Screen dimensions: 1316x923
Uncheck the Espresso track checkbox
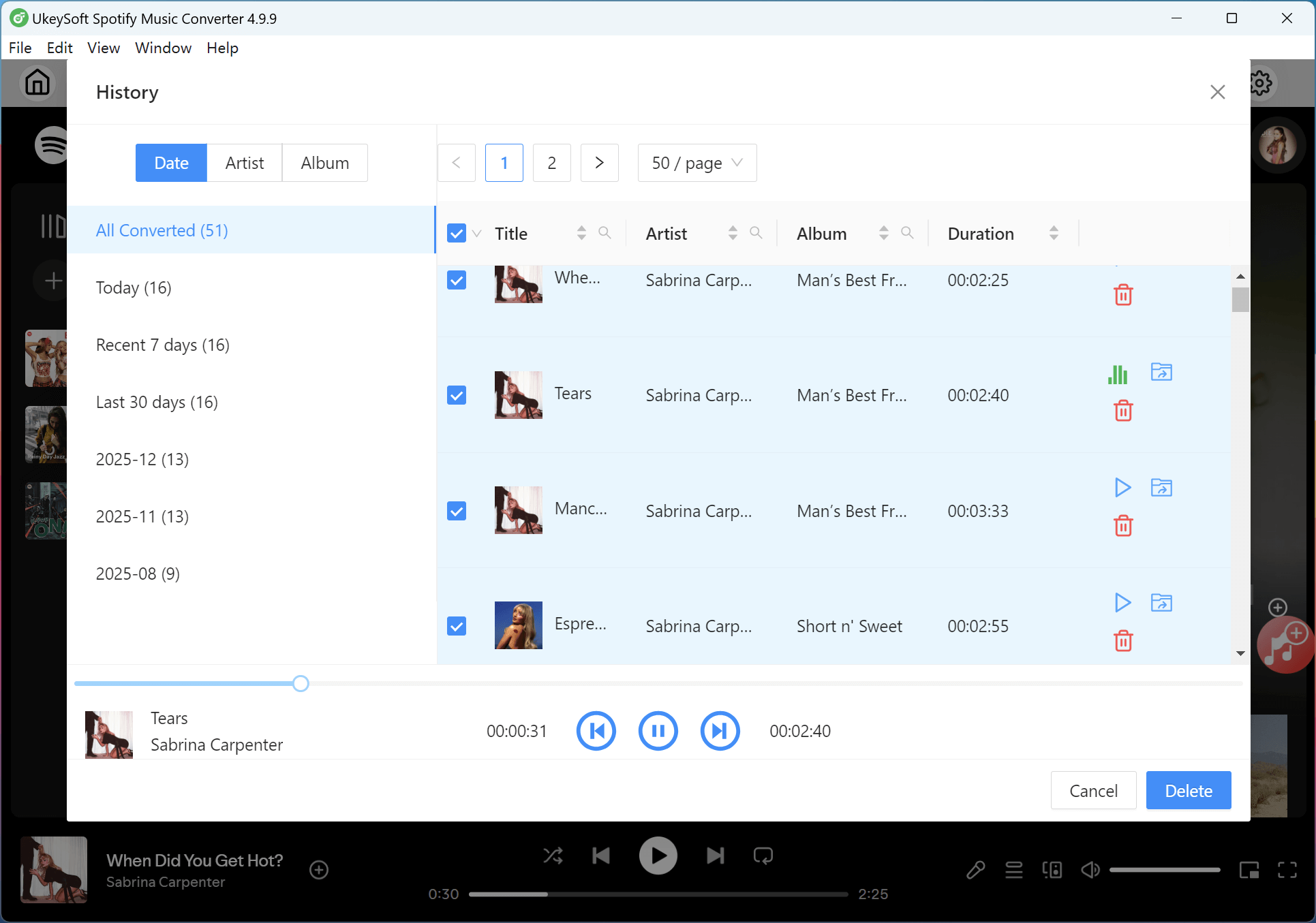457,626
